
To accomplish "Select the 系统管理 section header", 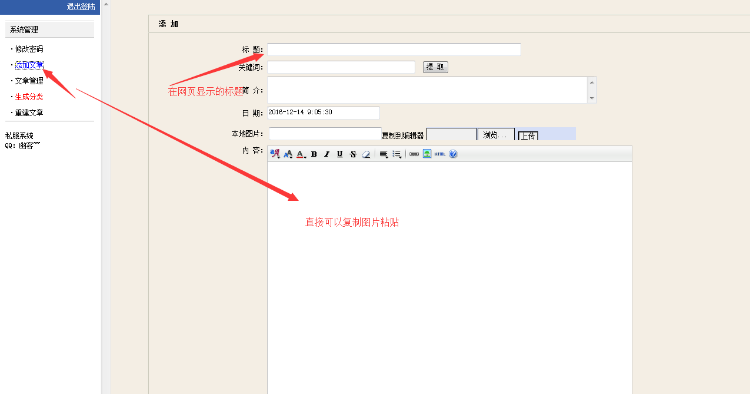I will pos(49,30).
